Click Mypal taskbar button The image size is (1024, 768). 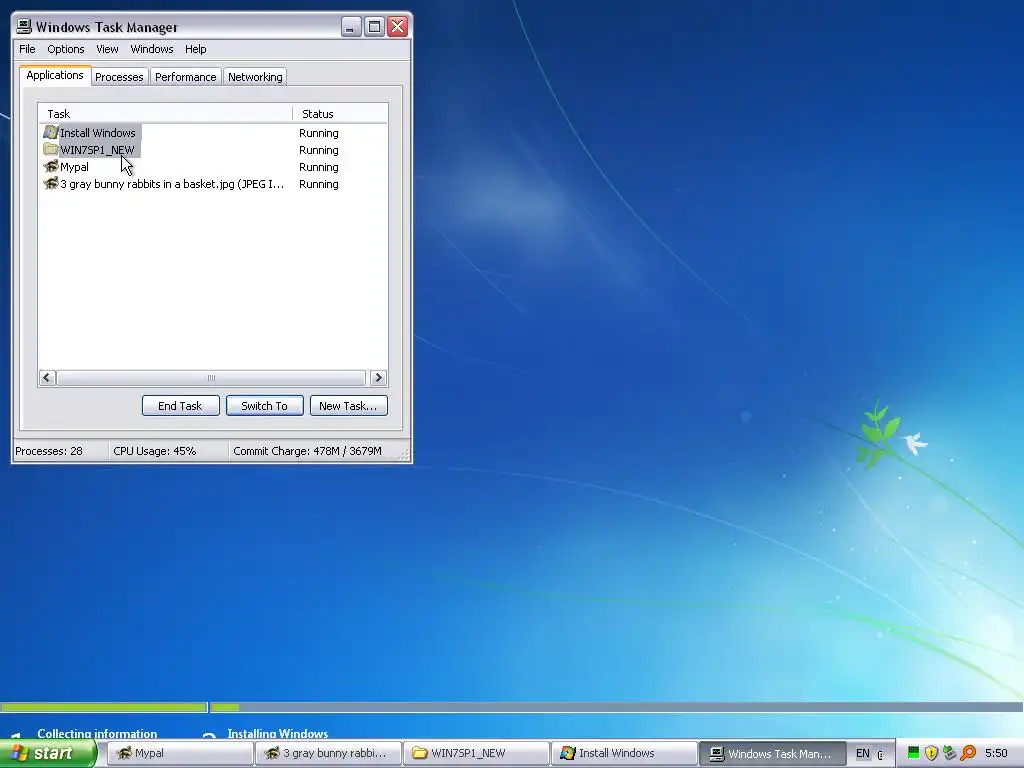coord(180,753)
